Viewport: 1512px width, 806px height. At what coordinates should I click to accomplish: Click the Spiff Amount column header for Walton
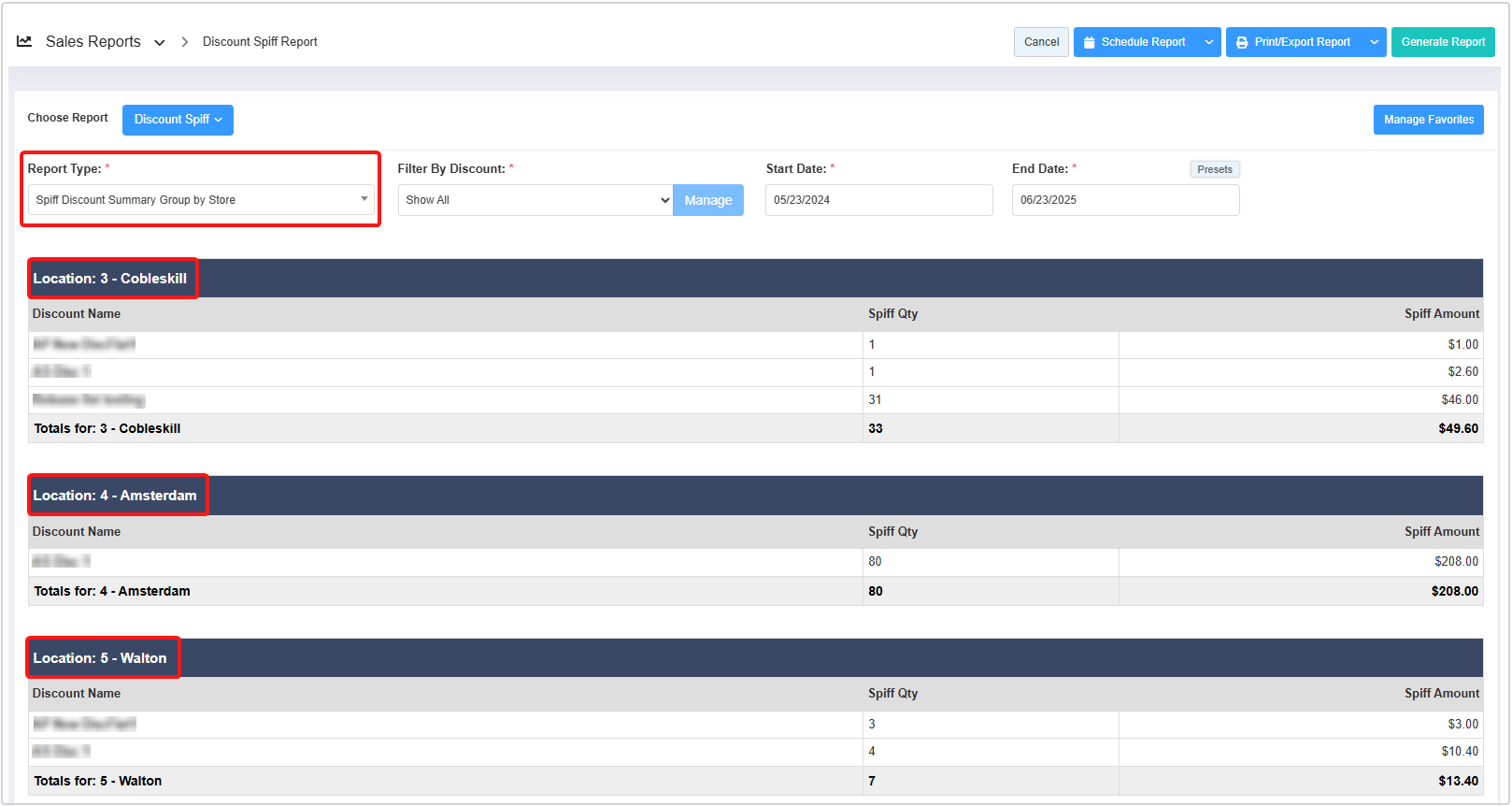point(1441,694)
